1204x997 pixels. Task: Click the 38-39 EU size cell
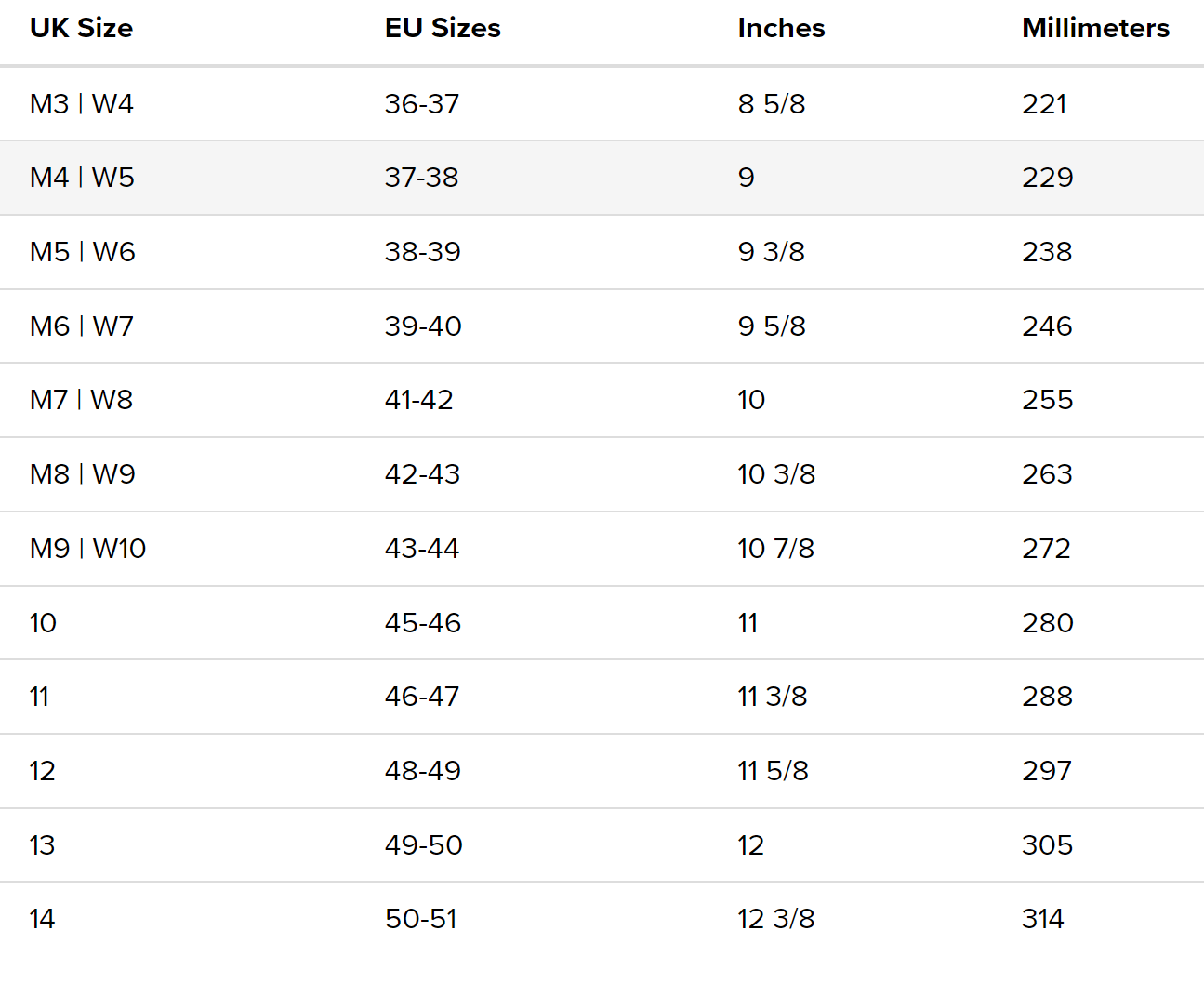point(423,252)
